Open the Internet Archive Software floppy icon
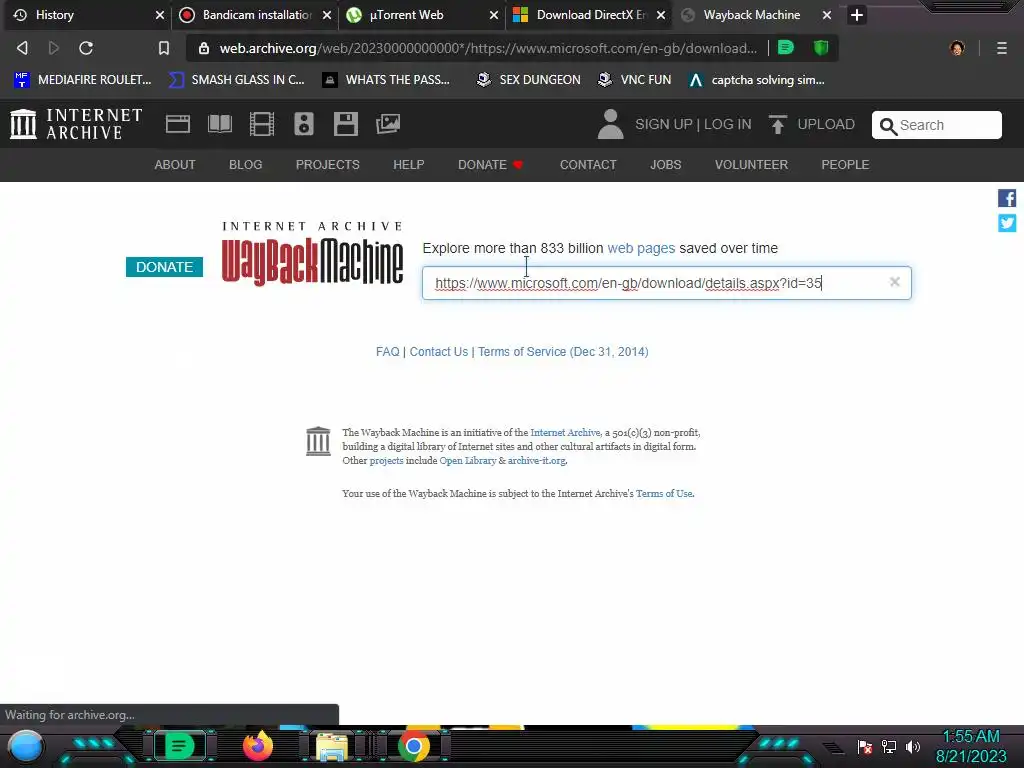Image resolution: width=1024 pixels, height=768 pixels. pos(345,124)
